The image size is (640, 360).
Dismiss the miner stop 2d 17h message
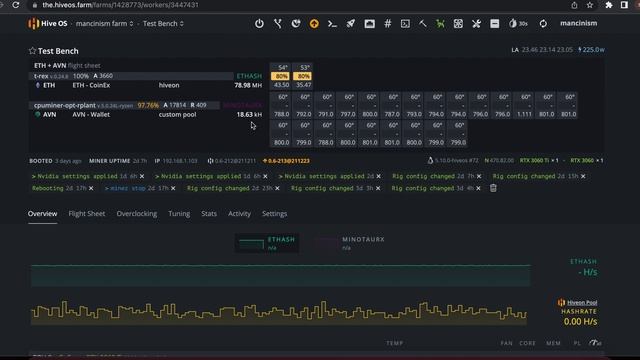click(x=173, y=188)
